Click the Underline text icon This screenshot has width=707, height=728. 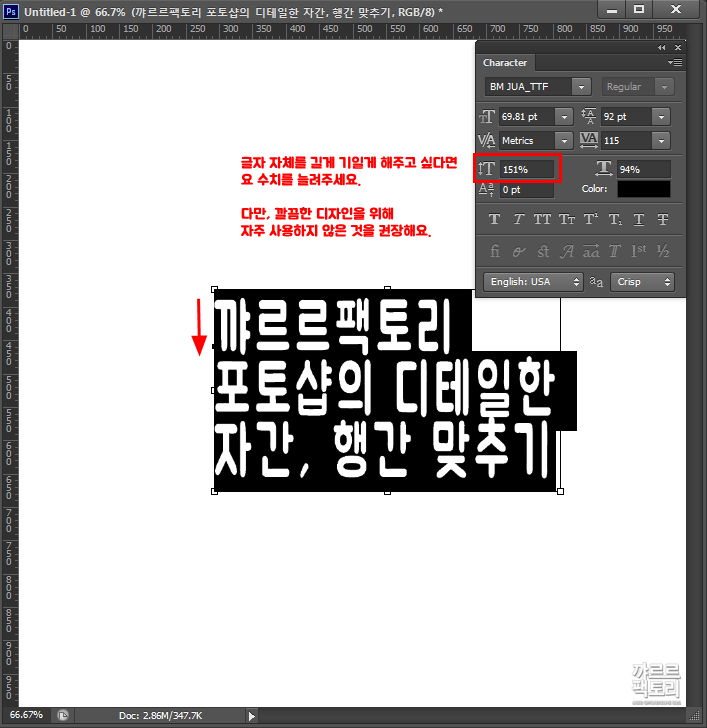639,219
